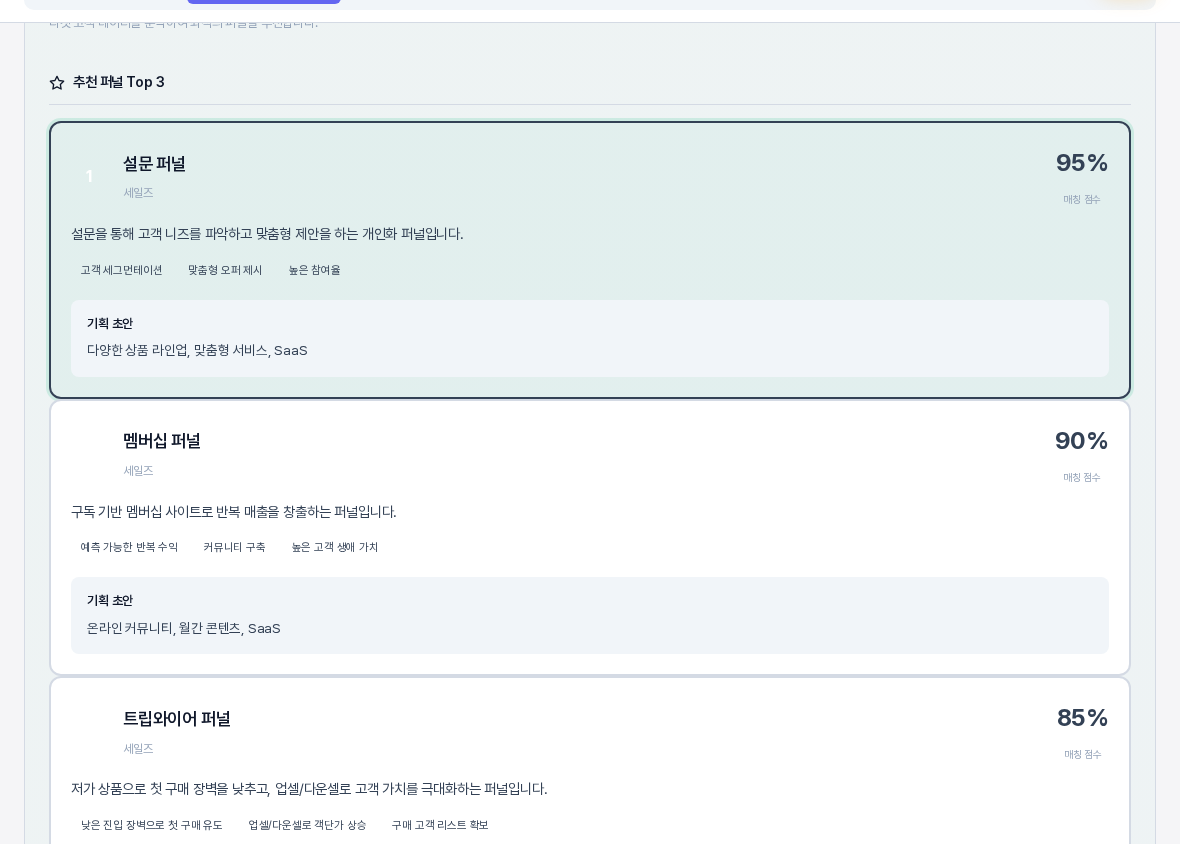Click the 낮은 진입 장벽으로 첫 구매 유도 tag

click(151, 825)
